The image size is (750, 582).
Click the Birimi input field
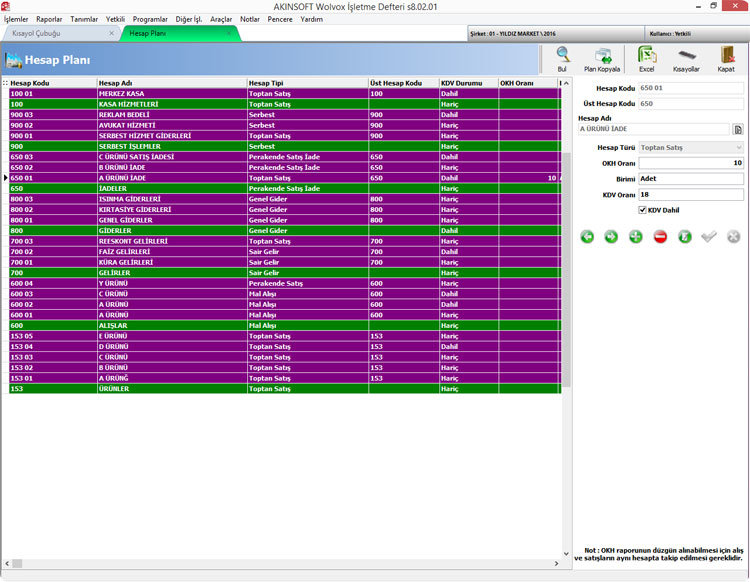(x=691, y=179)
